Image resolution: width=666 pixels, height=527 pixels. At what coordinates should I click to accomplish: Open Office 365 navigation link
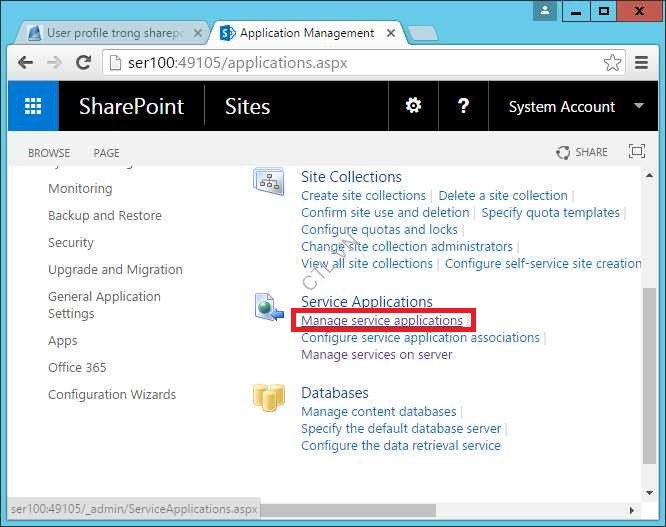tap(77, 367)
